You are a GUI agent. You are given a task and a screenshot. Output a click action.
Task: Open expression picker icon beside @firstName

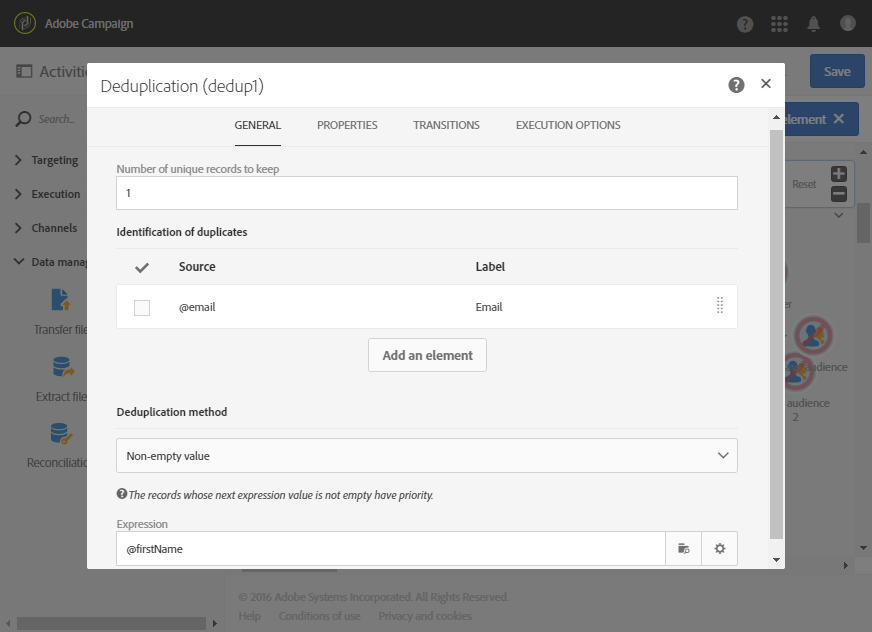684,548
